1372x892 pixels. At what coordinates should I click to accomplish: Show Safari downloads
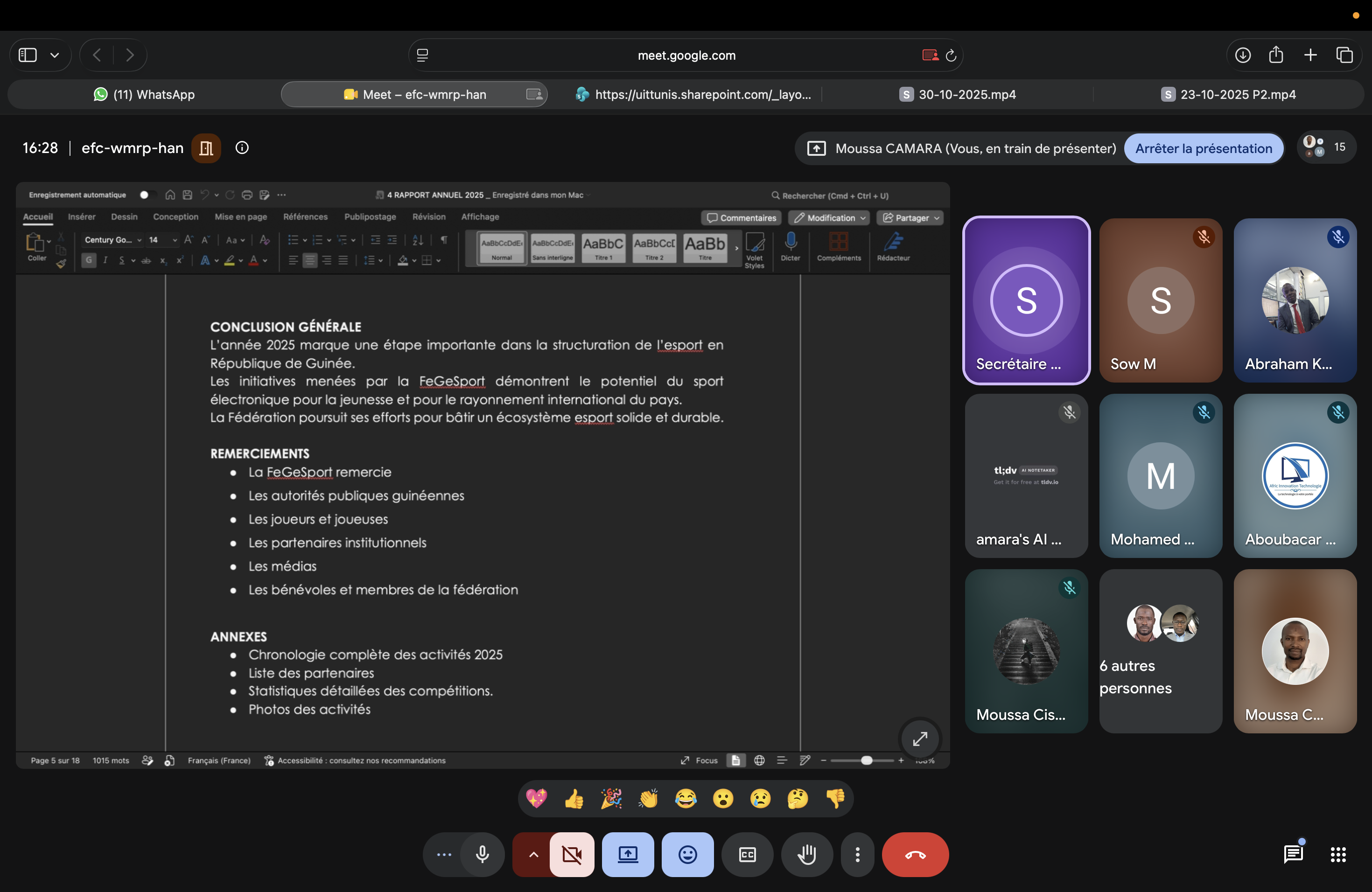click(1242, 55)
